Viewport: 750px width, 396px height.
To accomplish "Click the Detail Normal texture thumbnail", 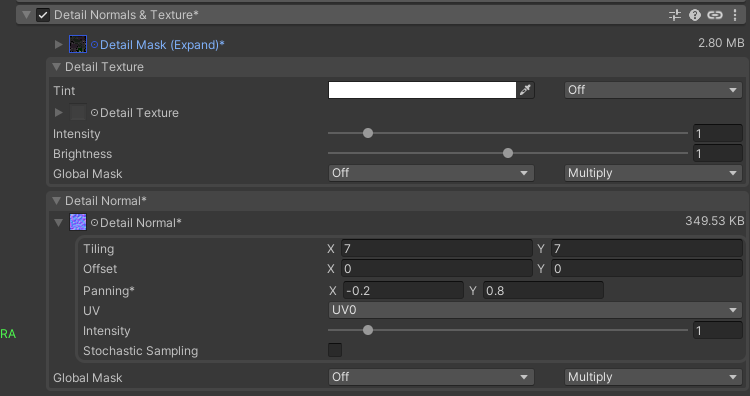I will [78, 222].
